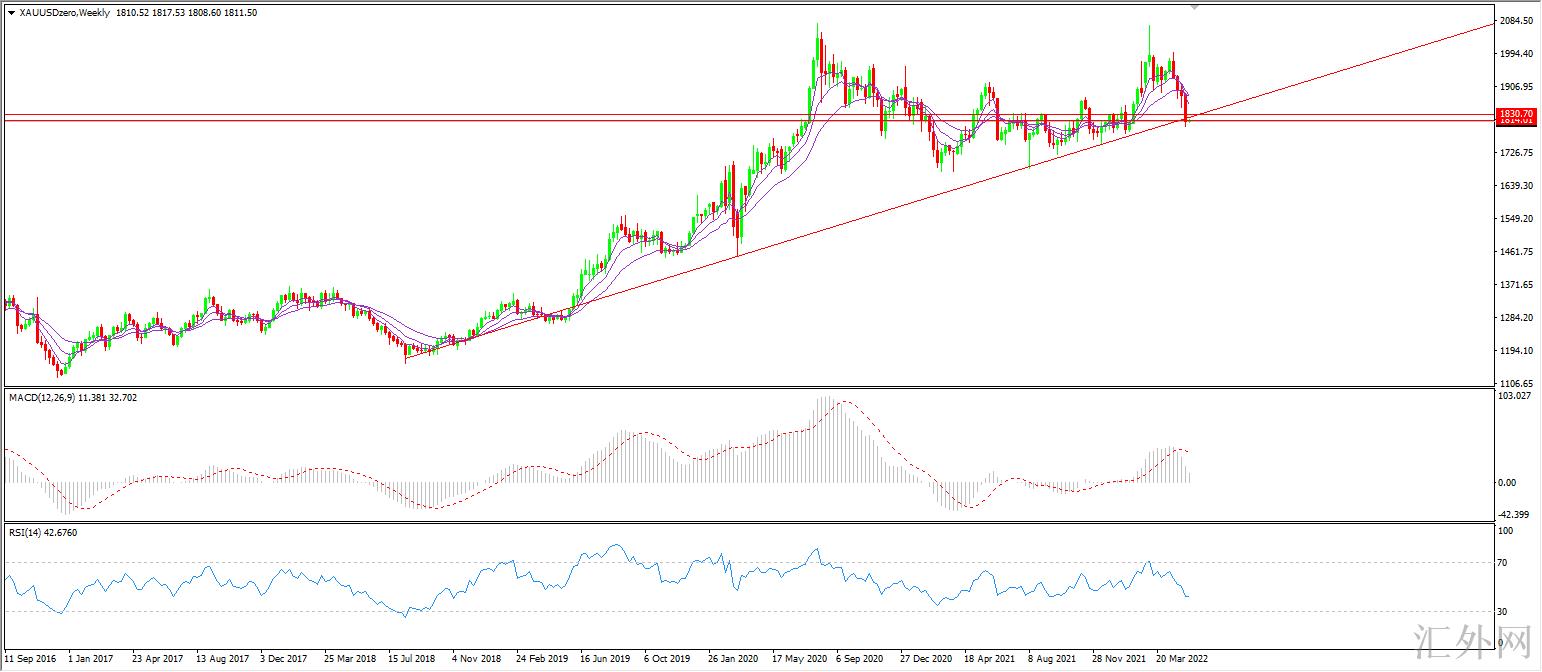The width and height of the screenshot is (1542, 672).
Task: Click the dropdown triangle beside XAUUSDzero,Weekly
Action: 11,13
